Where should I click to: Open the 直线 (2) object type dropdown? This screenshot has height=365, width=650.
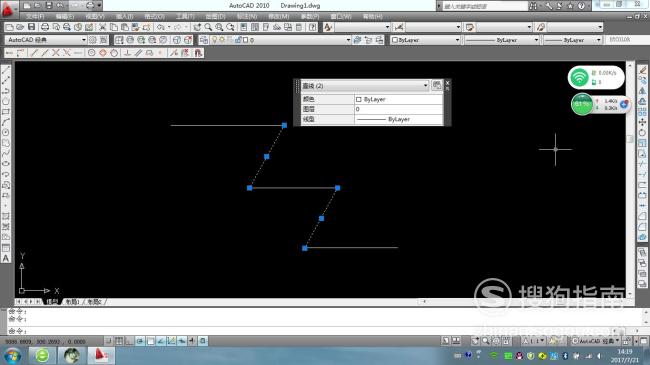tap(365, 86)
